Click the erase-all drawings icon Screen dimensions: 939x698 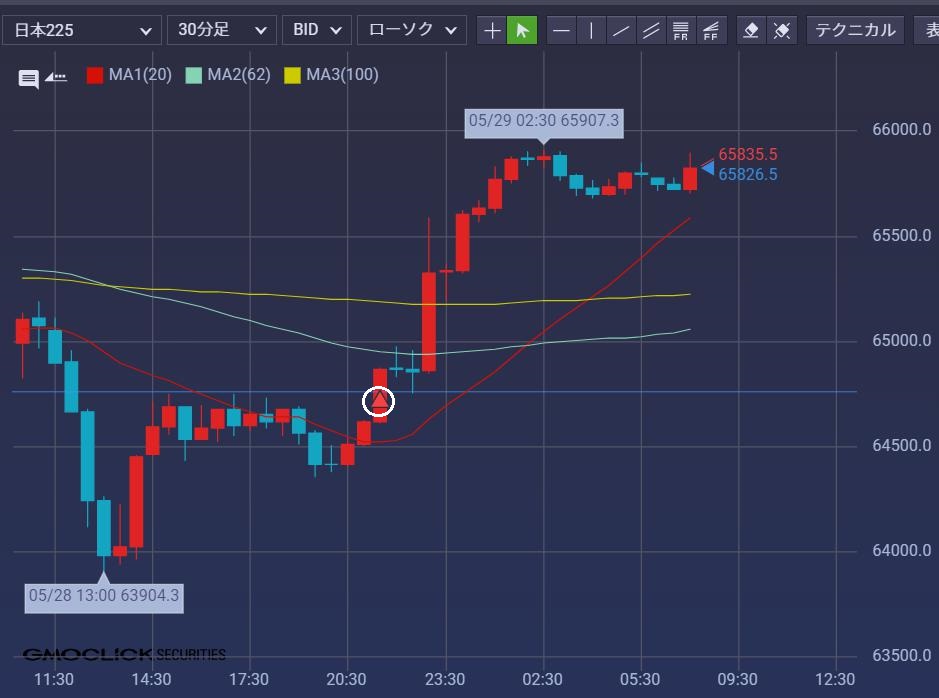click(782, 30)
